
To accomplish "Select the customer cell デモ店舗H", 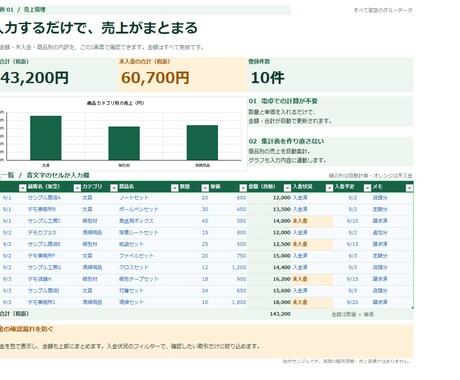I will pos(40,279).
